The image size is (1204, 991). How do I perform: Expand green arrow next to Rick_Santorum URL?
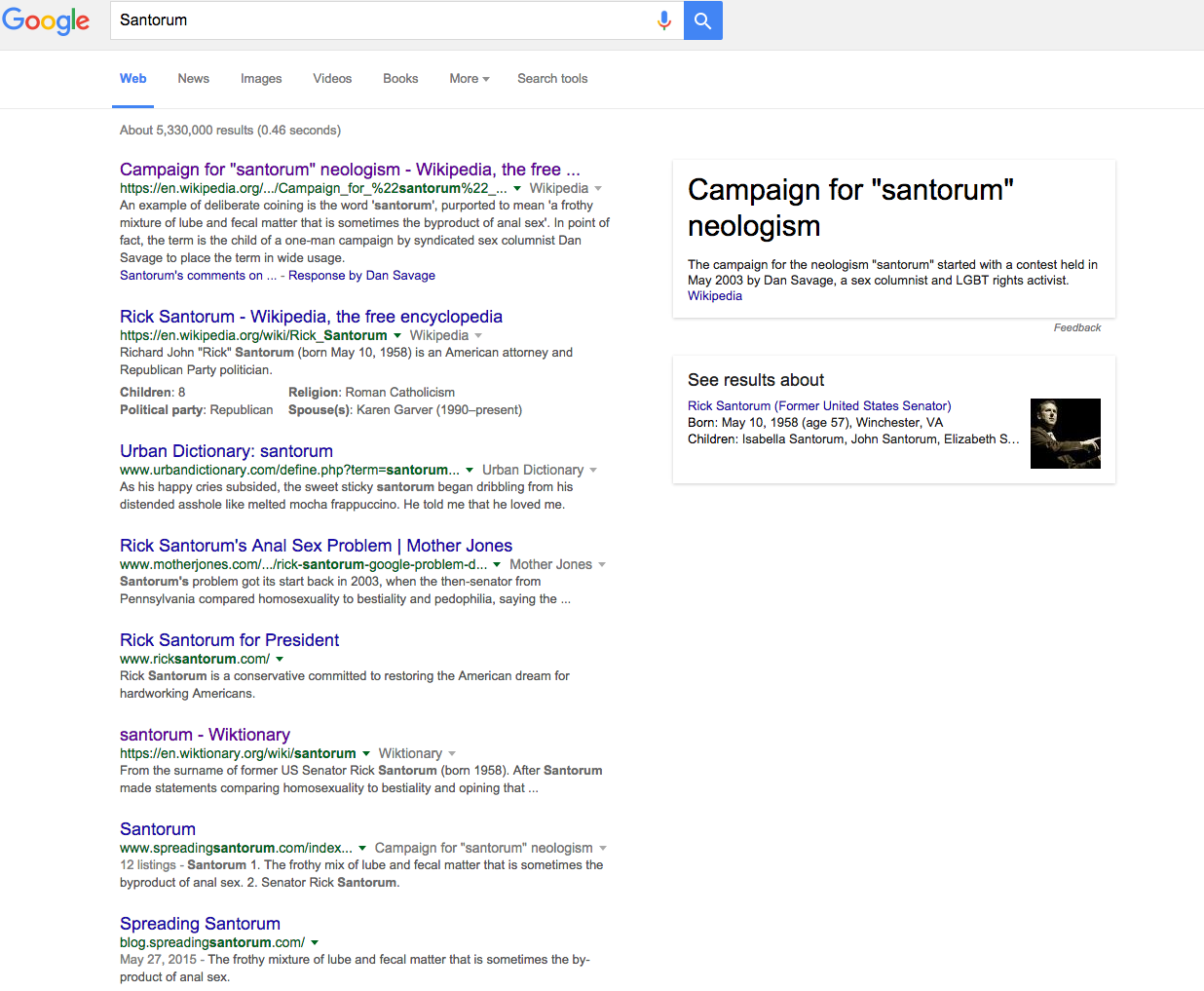pyautogui.click(x=397, y=336)
